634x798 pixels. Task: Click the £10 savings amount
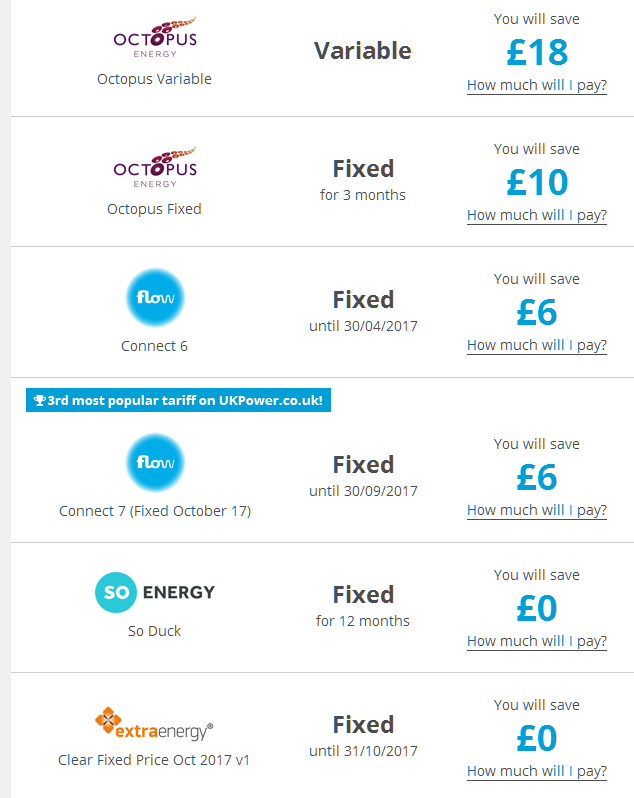(x=536, y=182)
